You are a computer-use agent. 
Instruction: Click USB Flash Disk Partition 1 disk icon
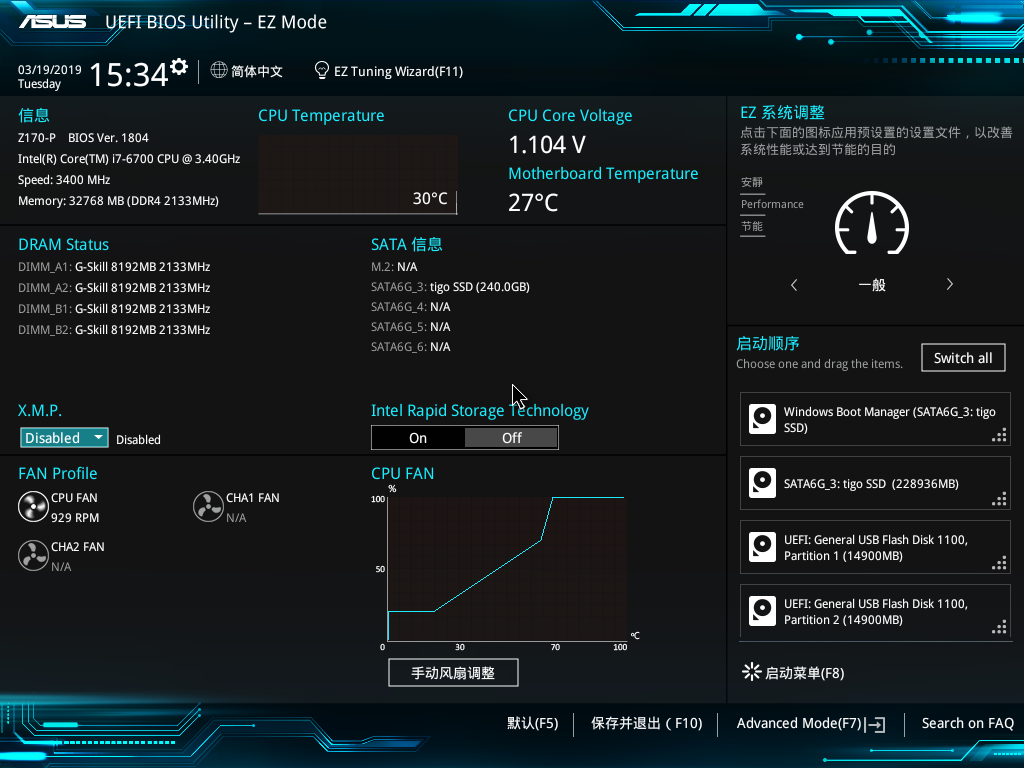coord(762,547)
